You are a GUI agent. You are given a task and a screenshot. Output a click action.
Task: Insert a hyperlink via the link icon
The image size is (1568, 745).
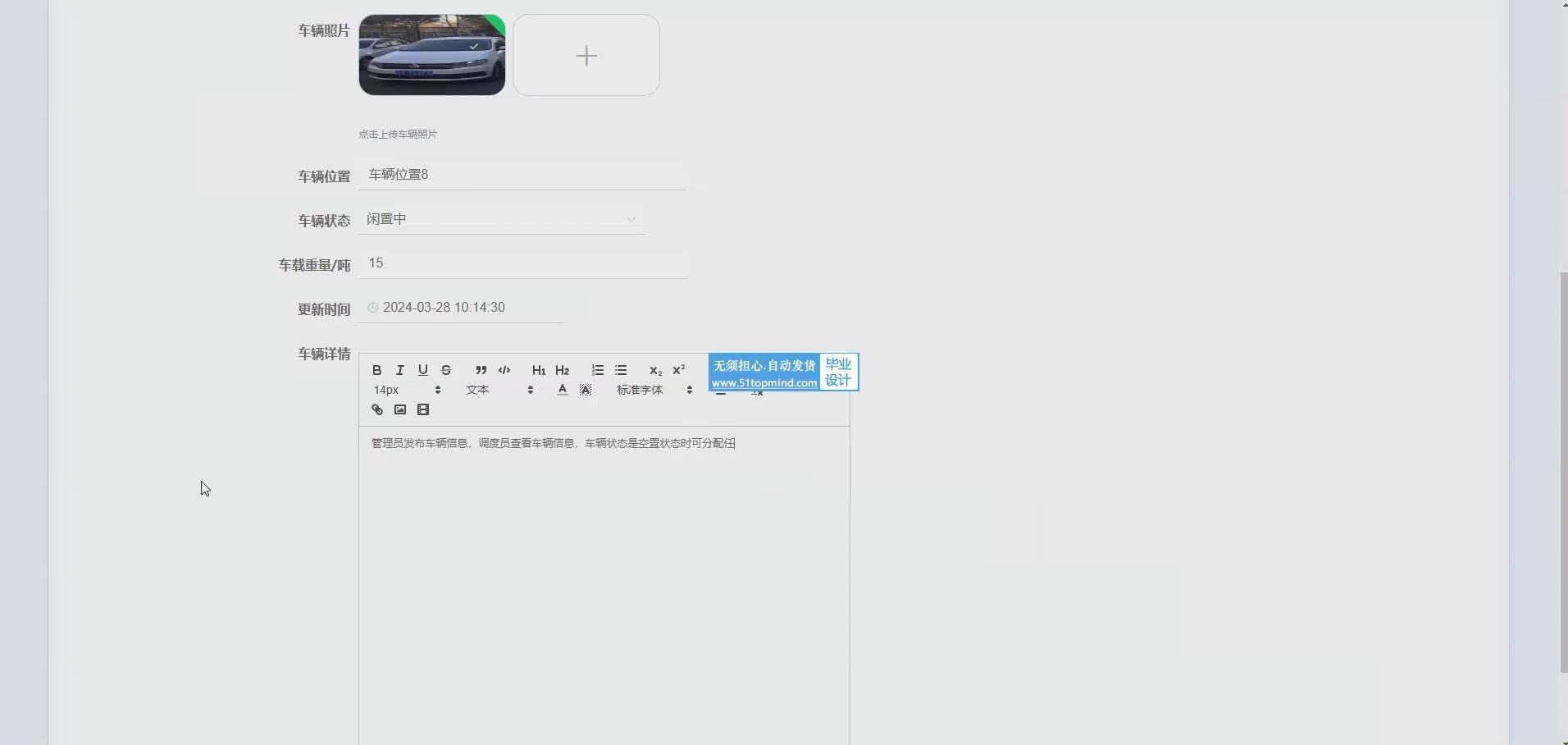[377, 409]
